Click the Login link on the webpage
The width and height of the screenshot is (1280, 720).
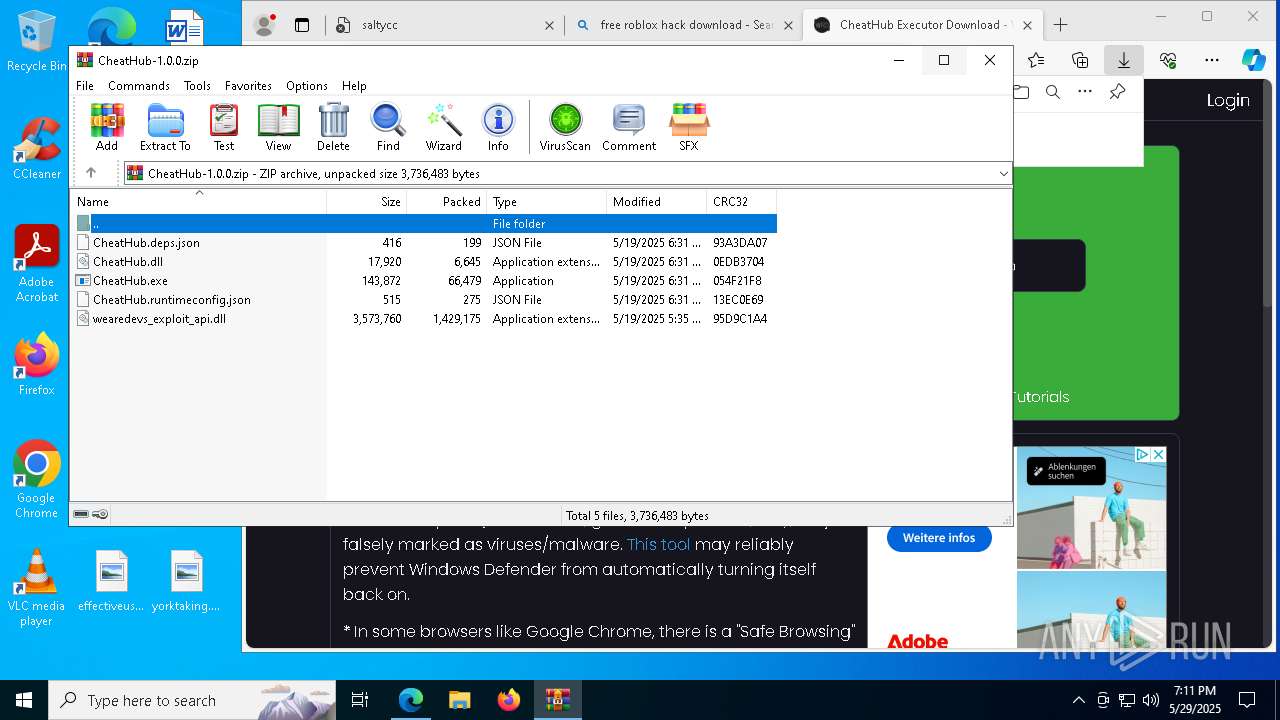click(x=1228, y=100)
